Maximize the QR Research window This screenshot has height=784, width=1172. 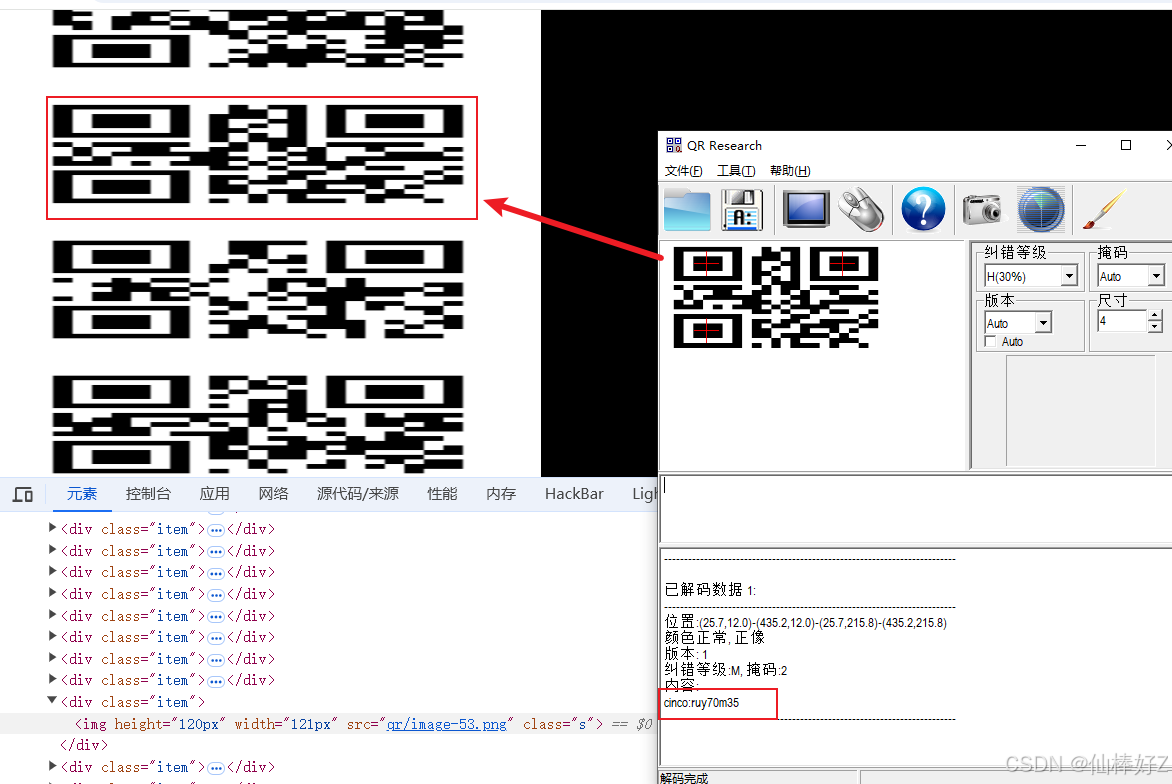tap(1126, 145)
